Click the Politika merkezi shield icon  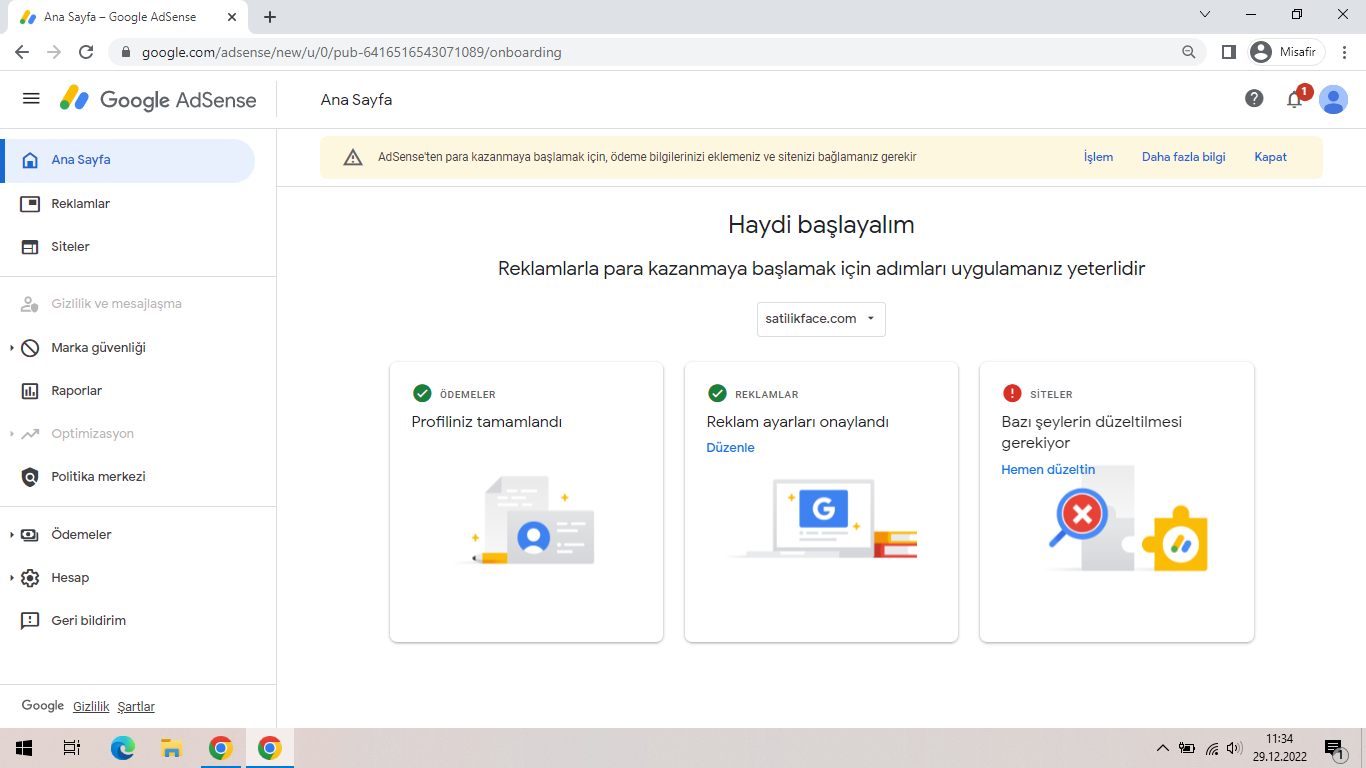30,477
